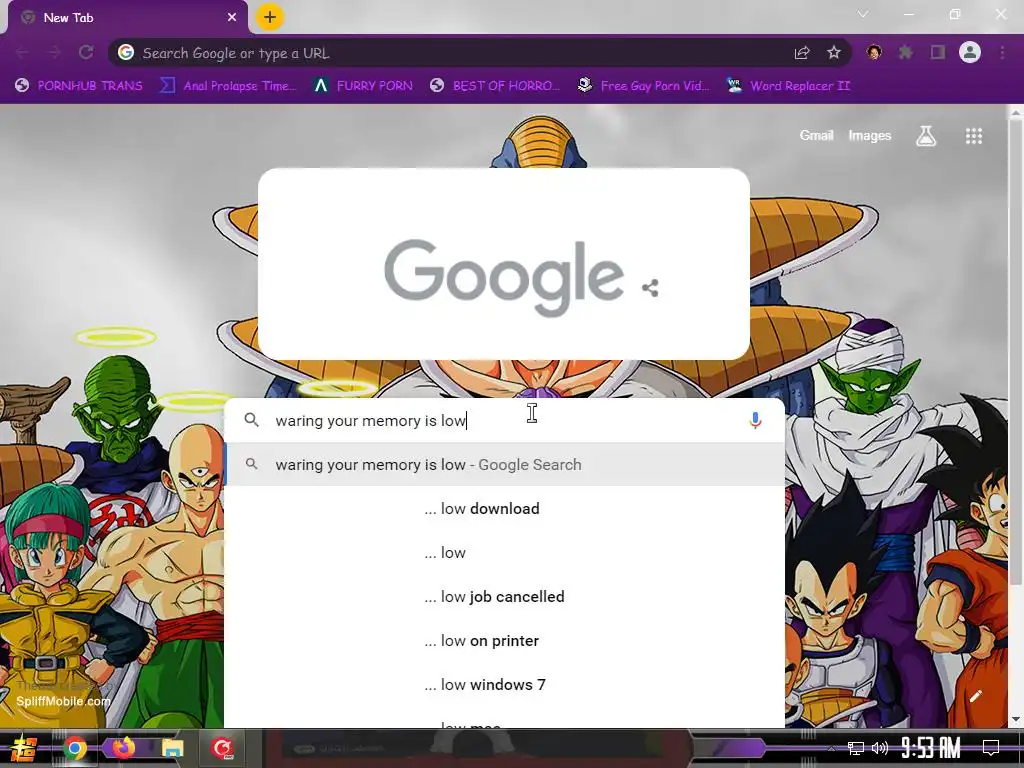Toggle the browser side panel

click(x=938, y=52)
